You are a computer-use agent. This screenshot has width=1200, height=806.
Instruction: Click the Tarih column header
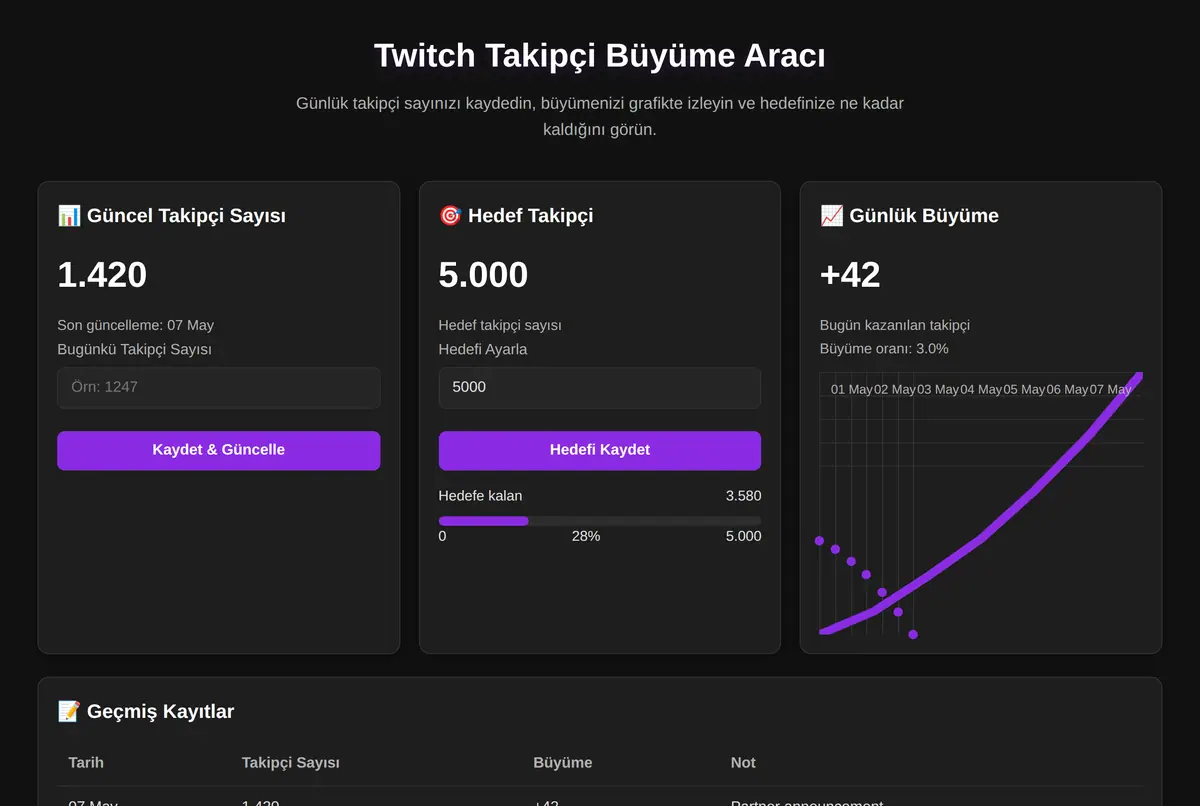(x=86, y=762)
